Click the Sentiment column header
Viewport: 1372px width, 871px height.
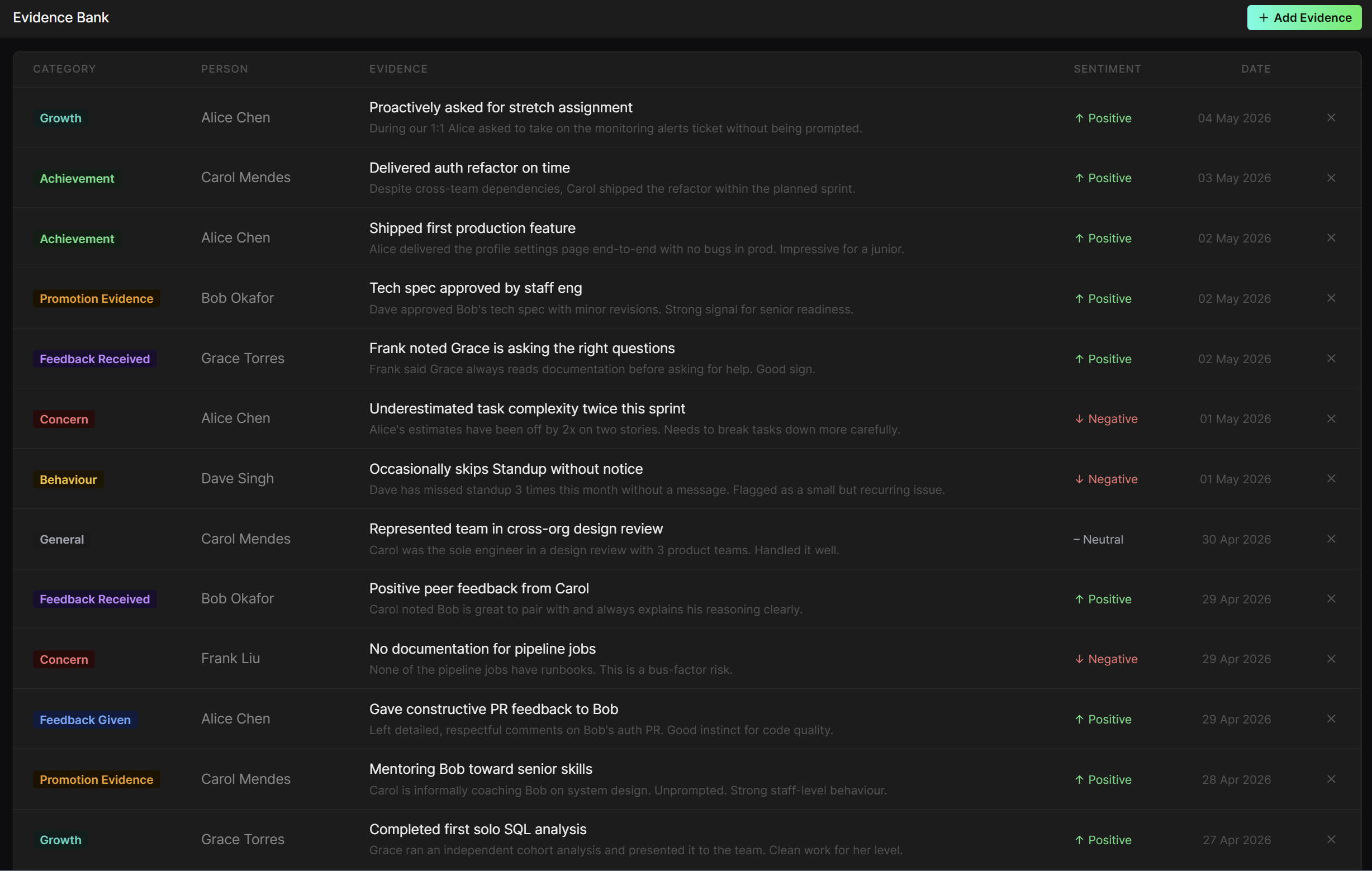coord(1107,69)
